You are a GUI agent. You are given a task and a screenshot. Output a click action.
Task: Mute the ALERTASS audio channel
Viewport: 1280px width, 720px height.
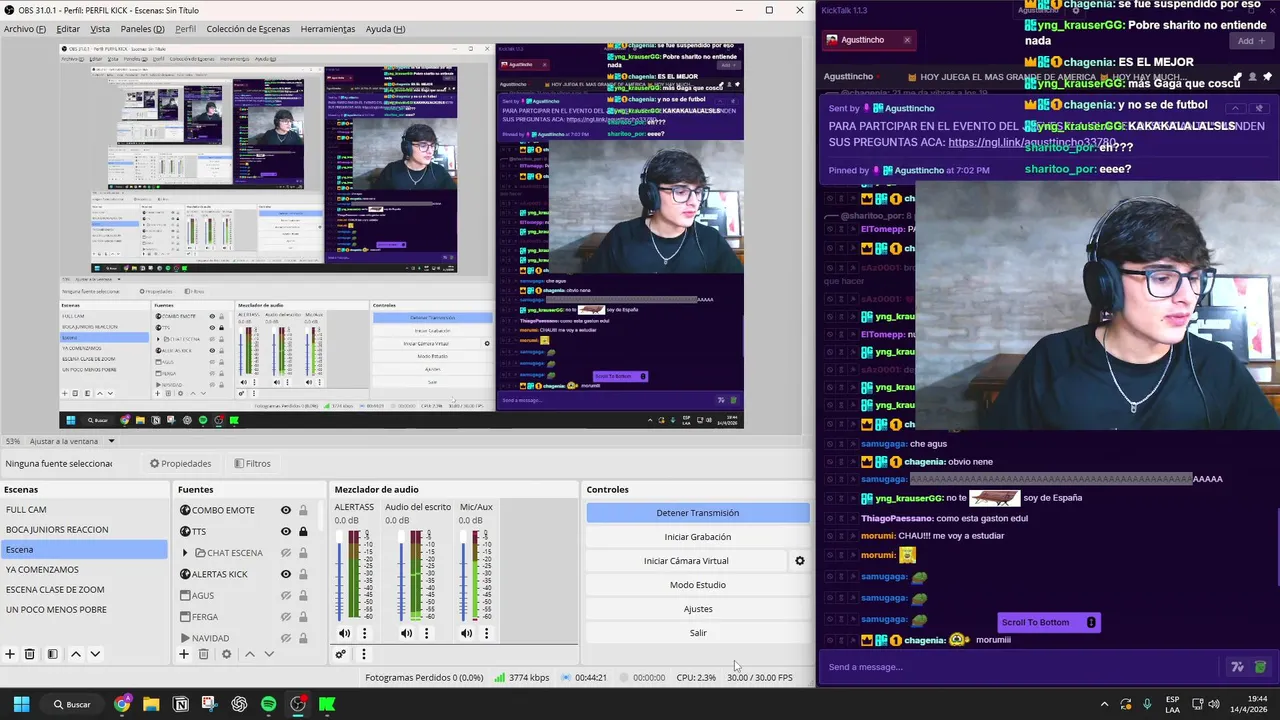click(345, 633)
